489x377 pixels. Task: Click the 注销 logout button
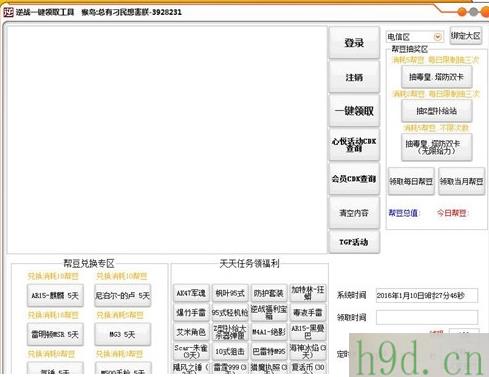coord(354,78)
